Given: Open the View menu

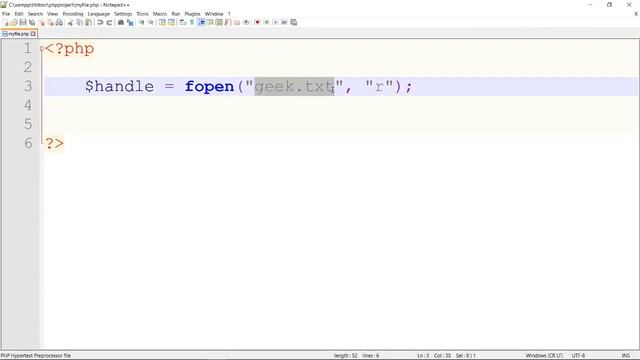Looking at the screenshot, I should click(x=52, y=14).
